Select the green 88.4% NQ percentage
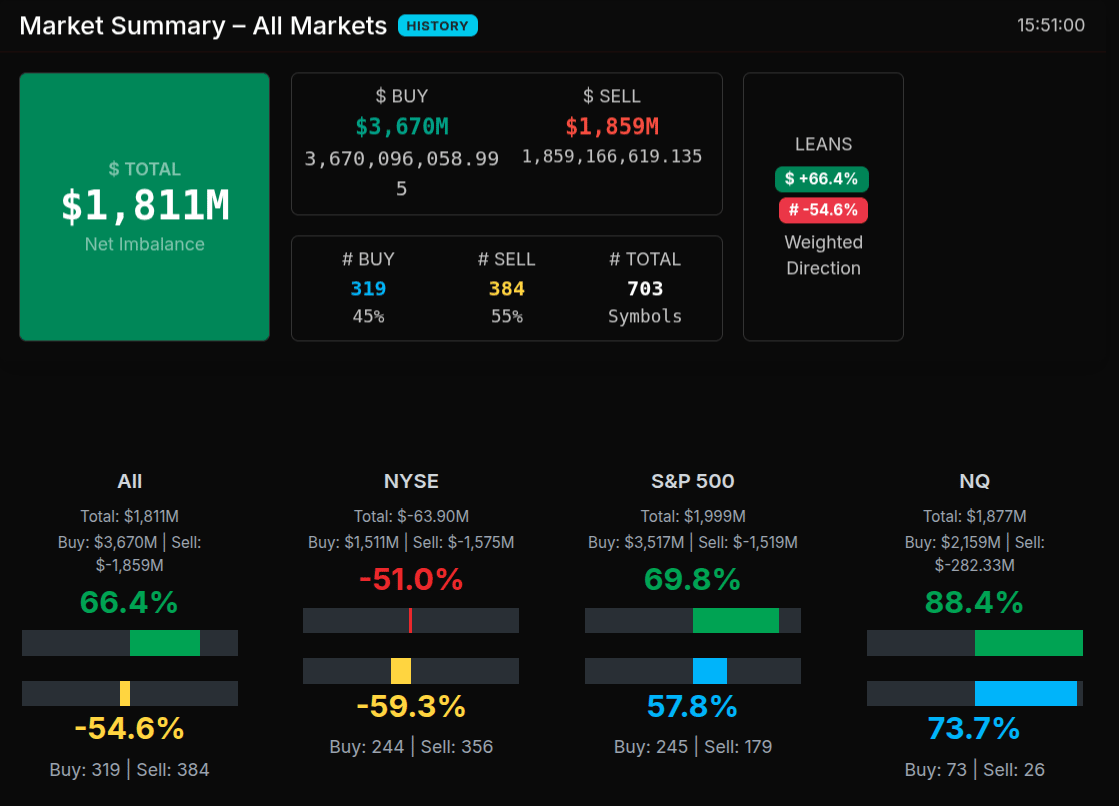The height and width of the screenshot is (806, 1119). point(974,602)
